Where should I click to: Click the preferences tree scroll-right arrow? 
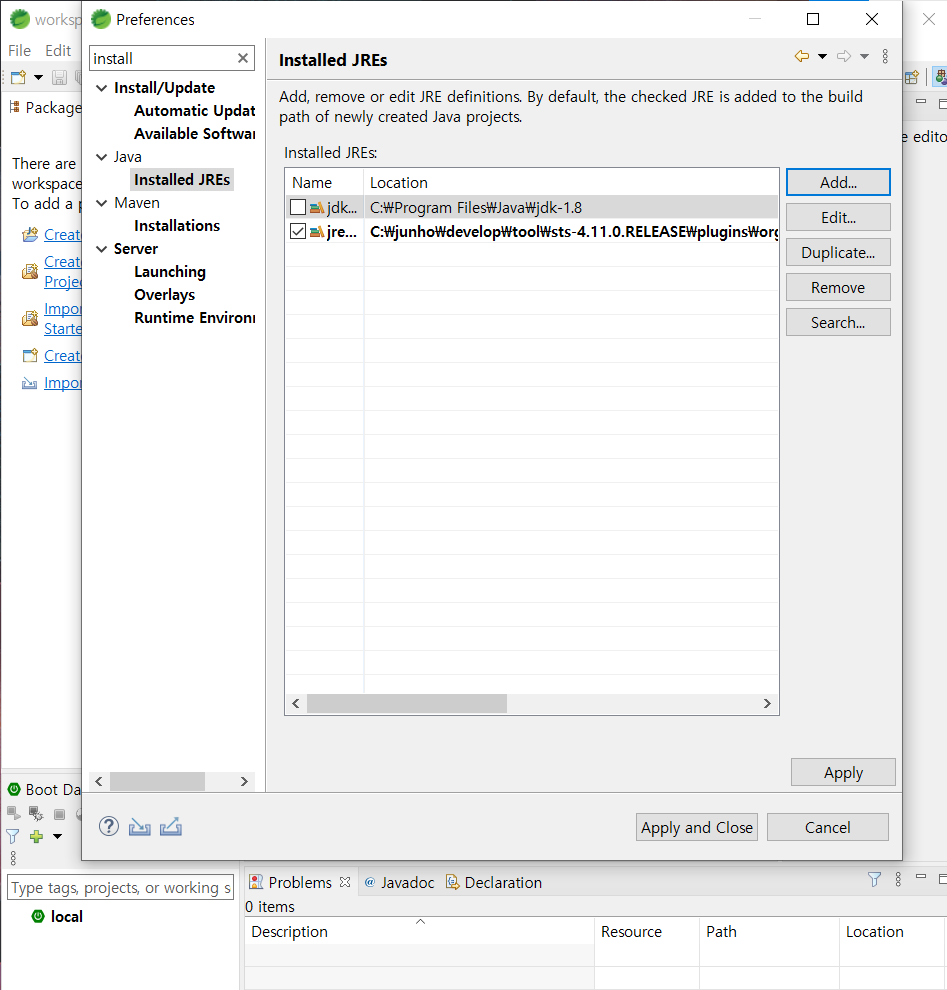click(244, 782)
